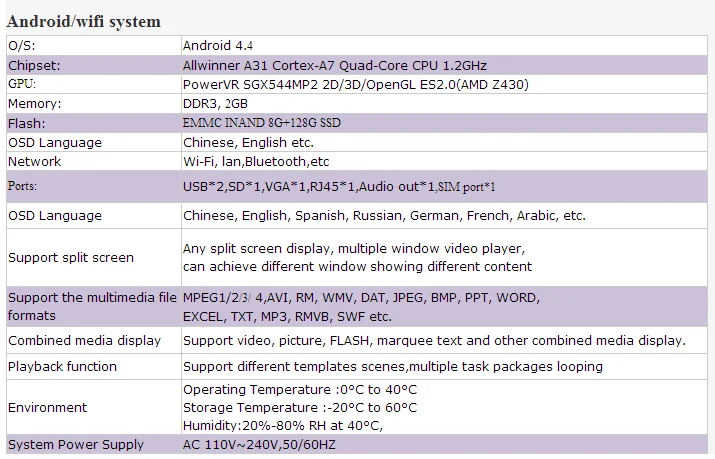Viewport: 715px width, 459px height.
Task: Select the "Android 4.4" value cell
Action: click(x=217, y=45)
